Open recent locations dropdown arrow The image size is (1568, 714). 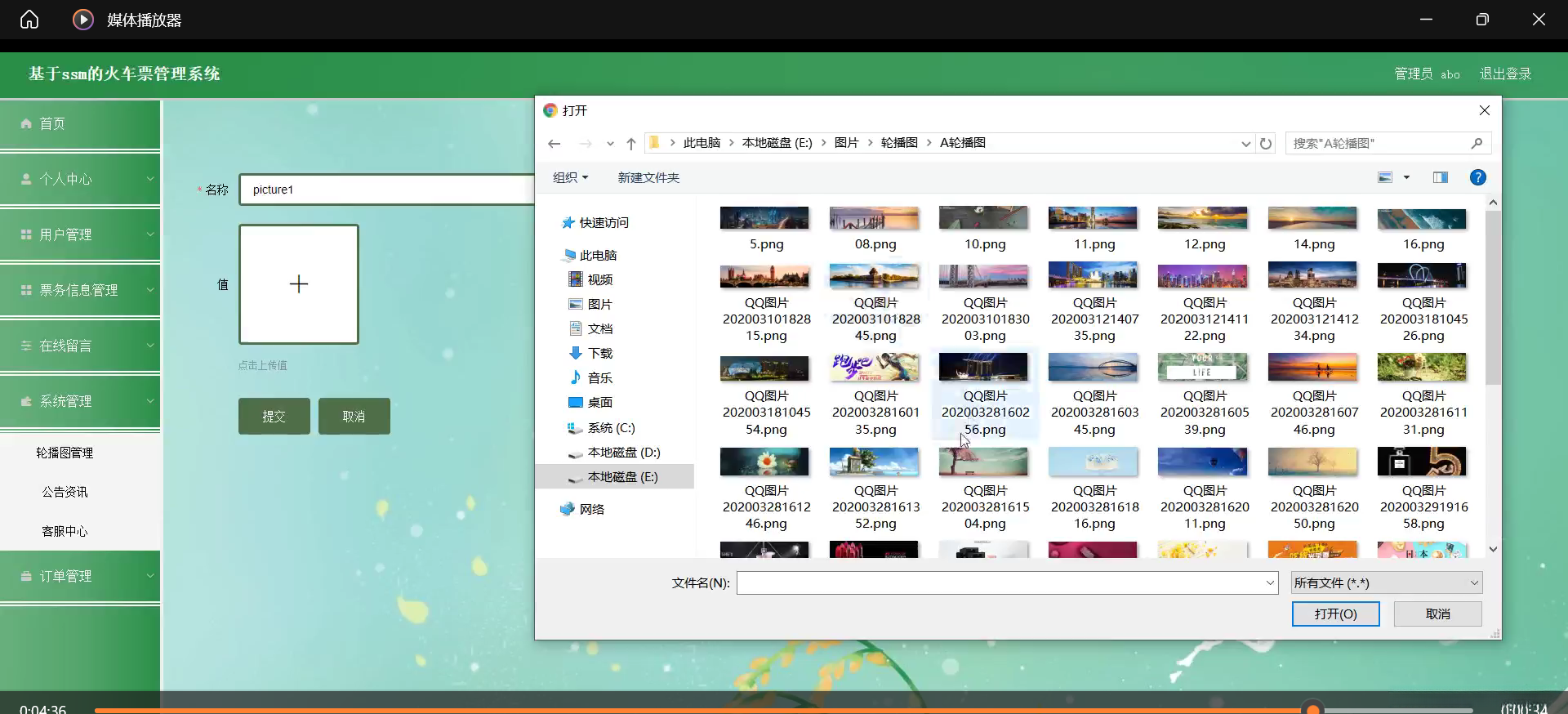610,144
